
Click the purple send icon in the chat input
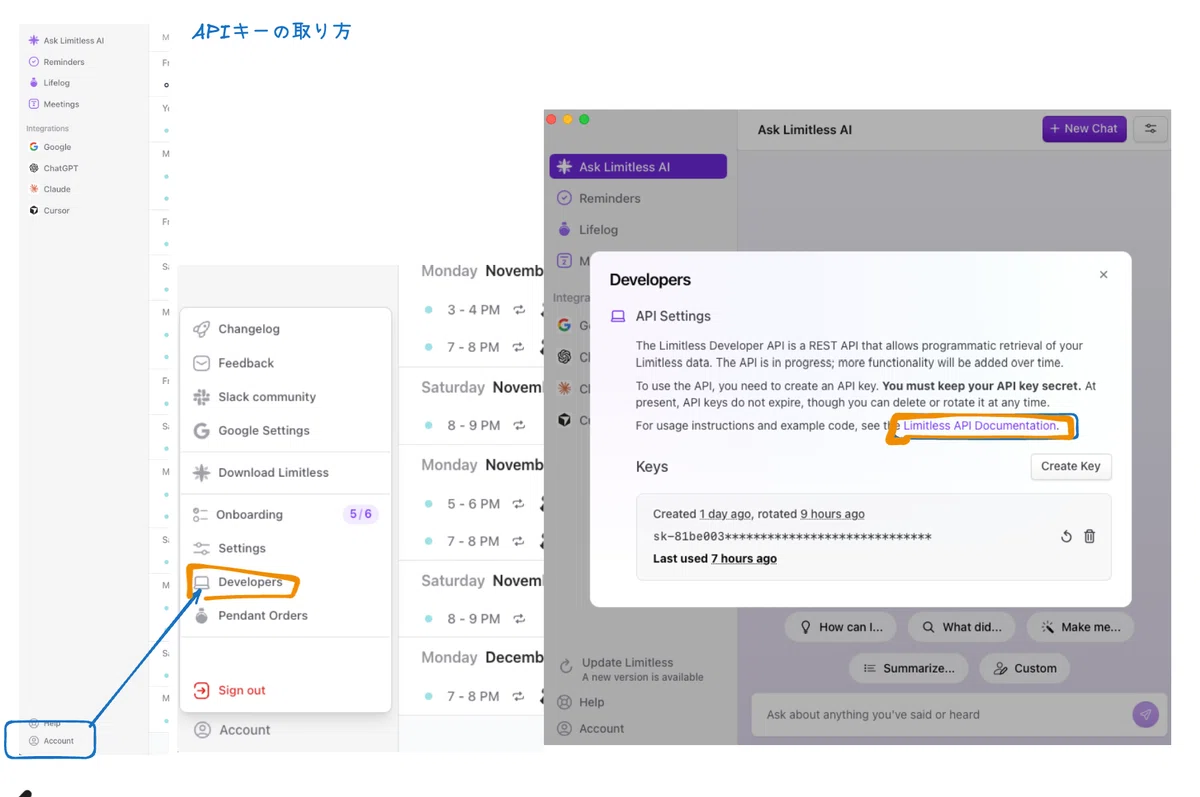coord(1146,714)
